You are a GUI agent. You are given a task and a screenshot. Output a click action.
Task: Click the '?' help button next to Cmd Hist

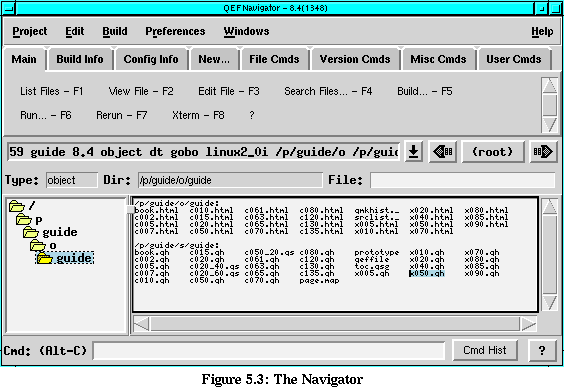point(542,350)
